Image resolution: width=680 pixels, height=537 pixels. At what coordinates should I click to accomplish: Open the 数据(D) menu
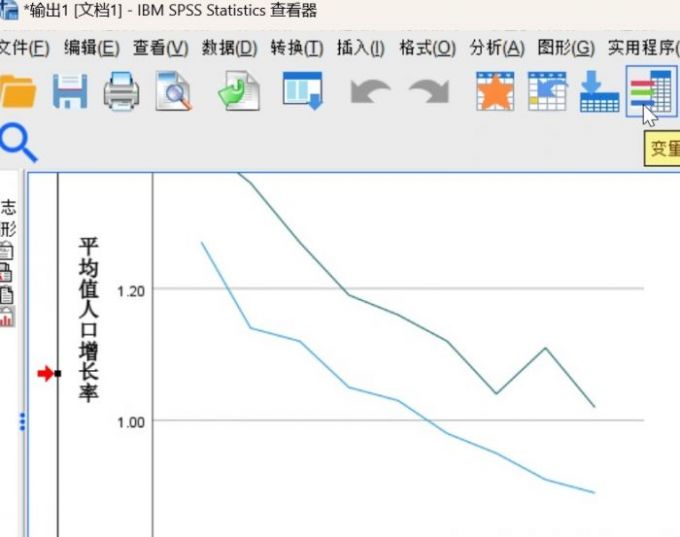(229, 48)
